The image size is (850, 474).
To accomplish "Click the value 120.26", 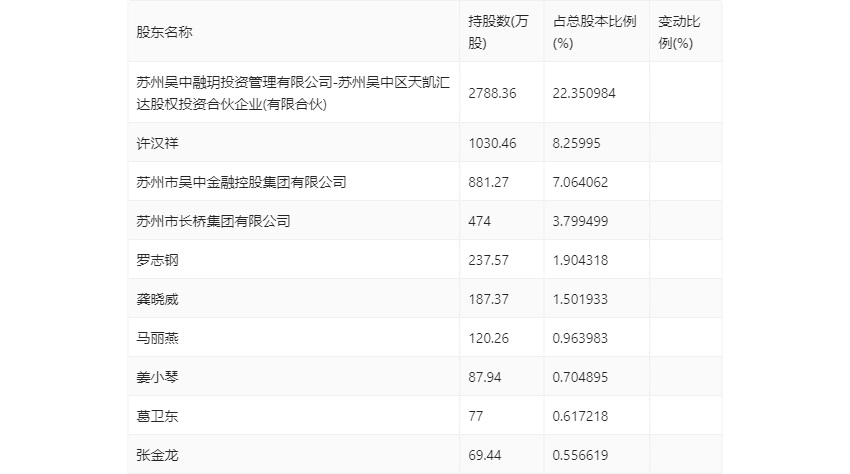I will [488, 338].
